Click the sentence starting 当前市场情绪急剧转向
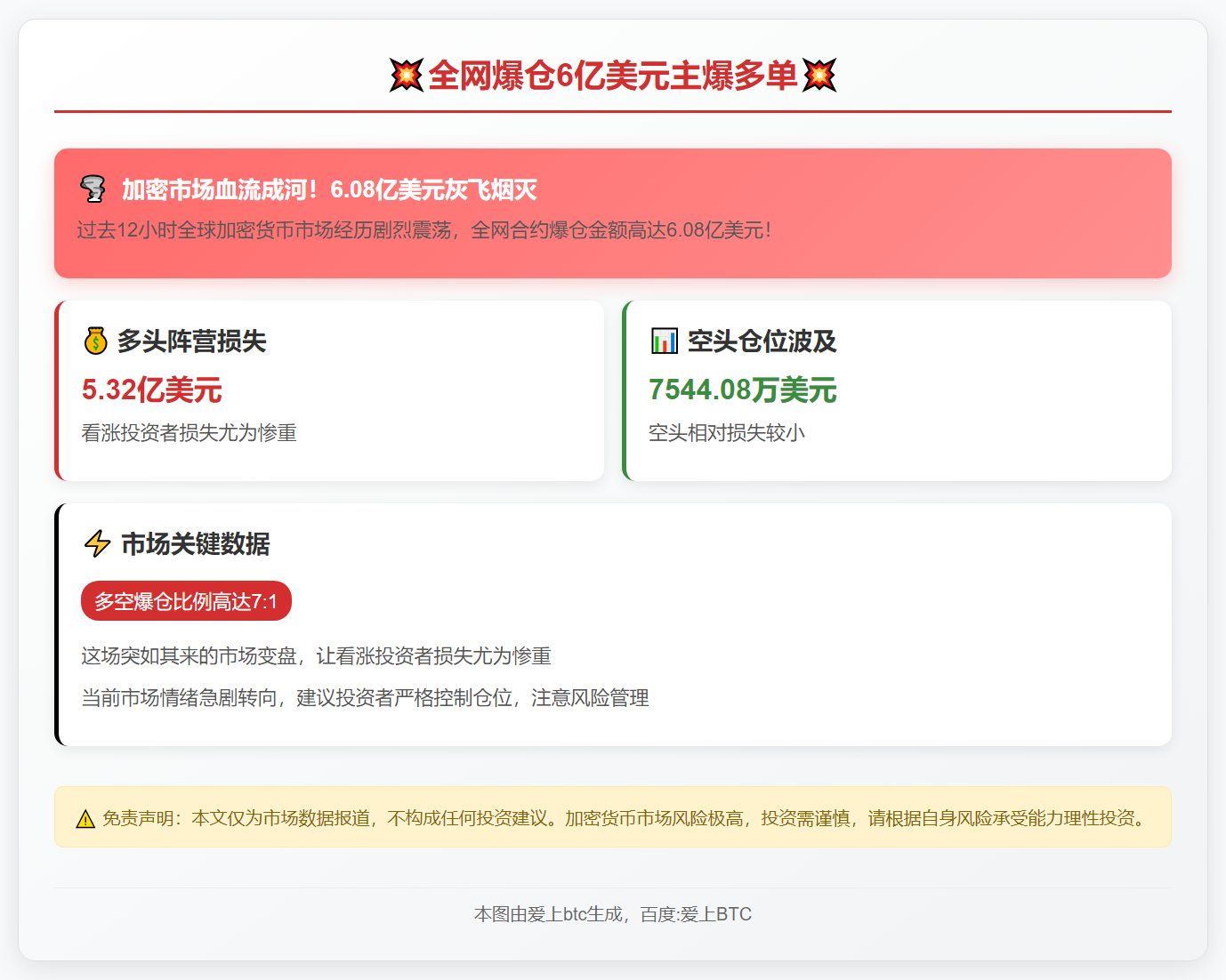 click(365, 698)
